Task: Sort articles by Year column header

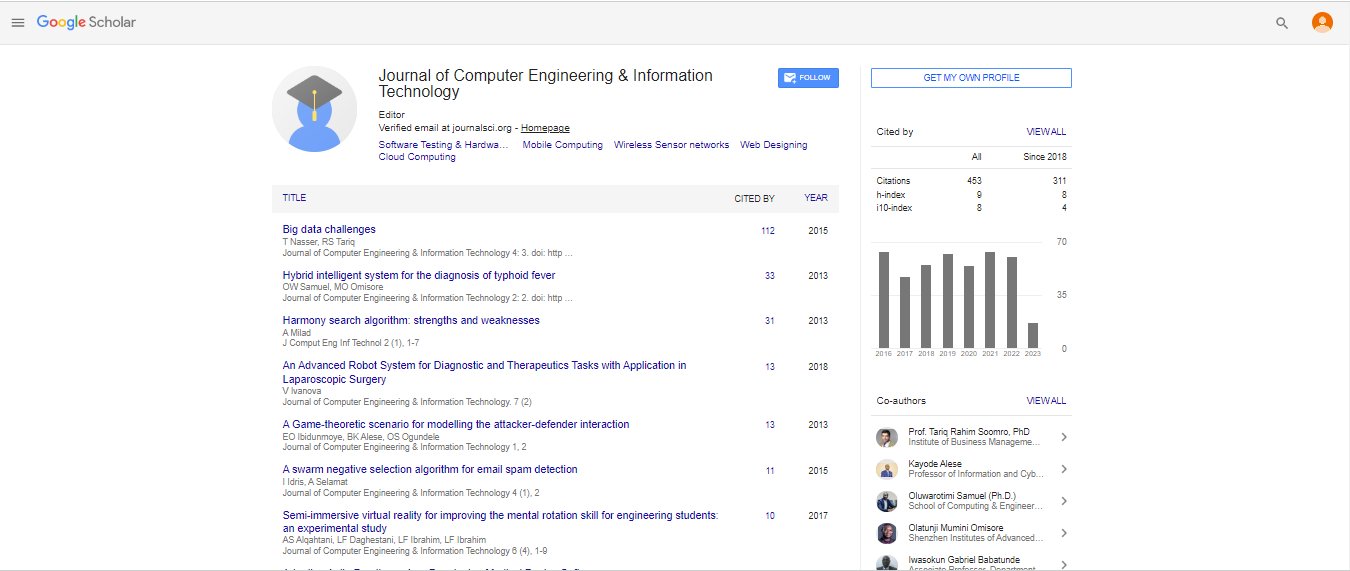Action: tap(816, 198)
